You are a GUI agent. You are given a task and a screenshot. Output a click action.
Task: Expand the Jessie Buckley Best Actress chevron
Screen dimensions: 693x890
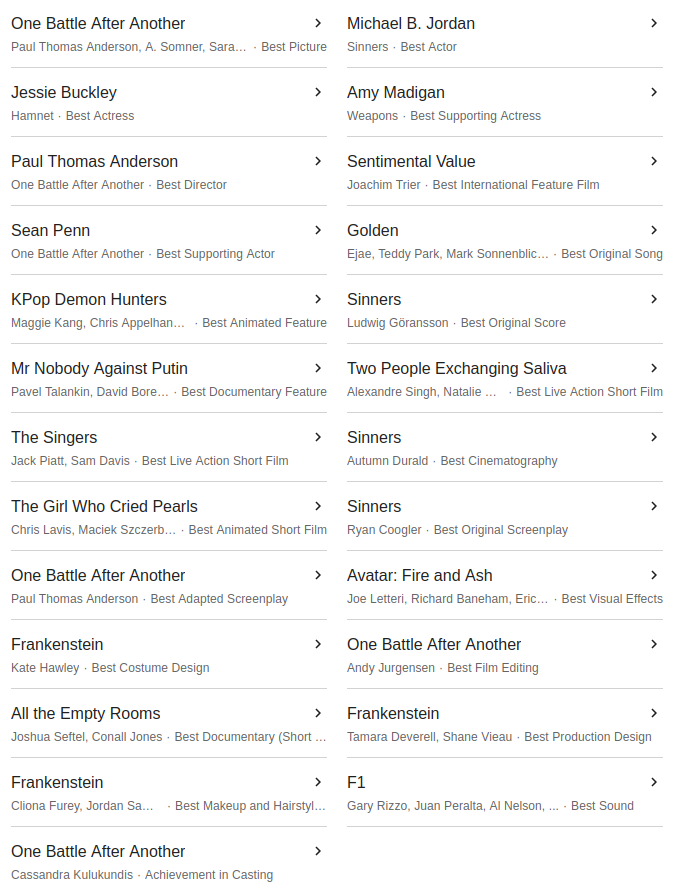[318, 92]
